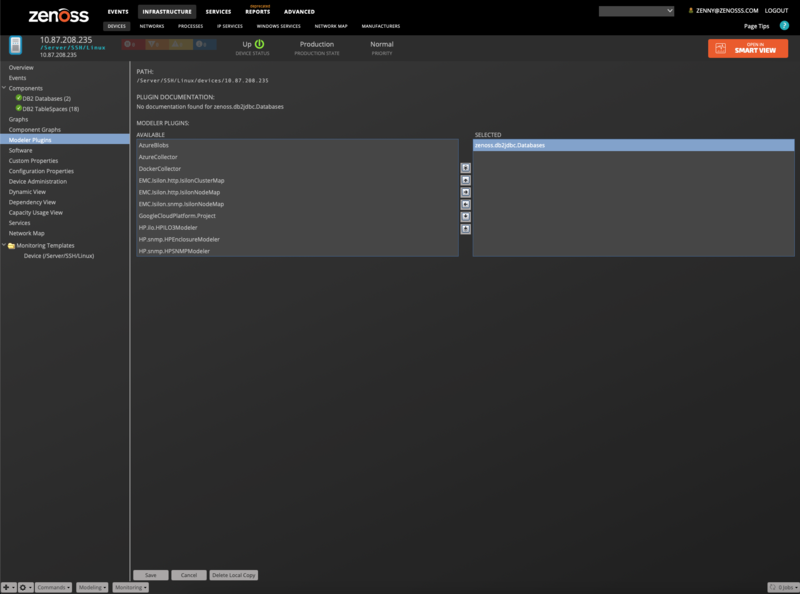
Task: Open the plus add menu in footer
Action: pyautogui.click(x=9, y=588)
